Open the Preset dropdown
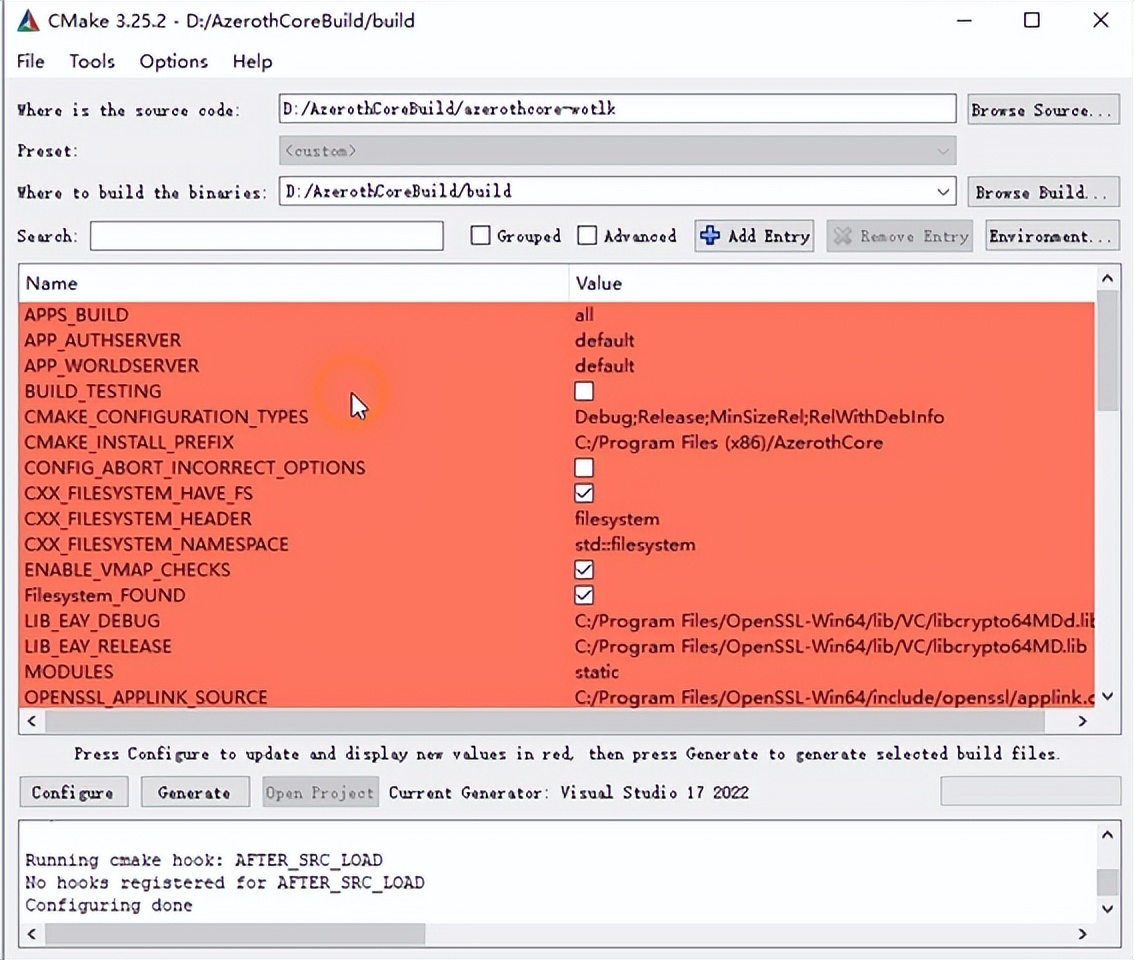The width and height of the screenshot is (1134, 960). (x=618, y=150)
